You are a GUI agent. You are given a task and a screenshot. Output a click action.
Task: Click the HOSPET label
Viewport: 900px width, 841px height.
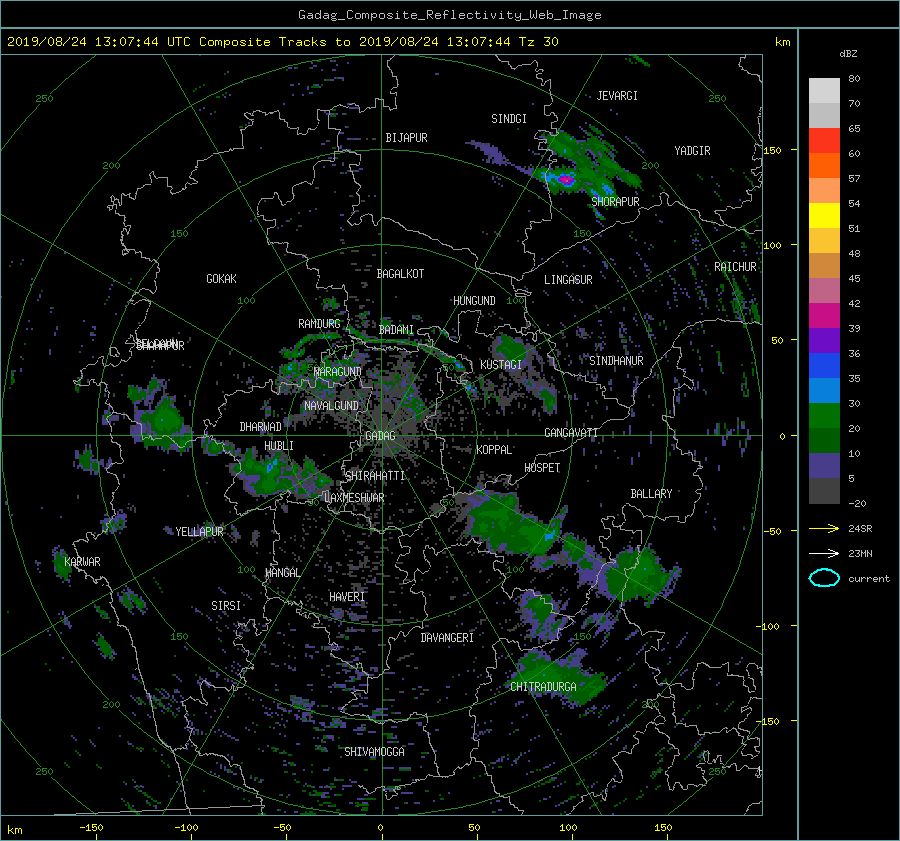[542, 468]
